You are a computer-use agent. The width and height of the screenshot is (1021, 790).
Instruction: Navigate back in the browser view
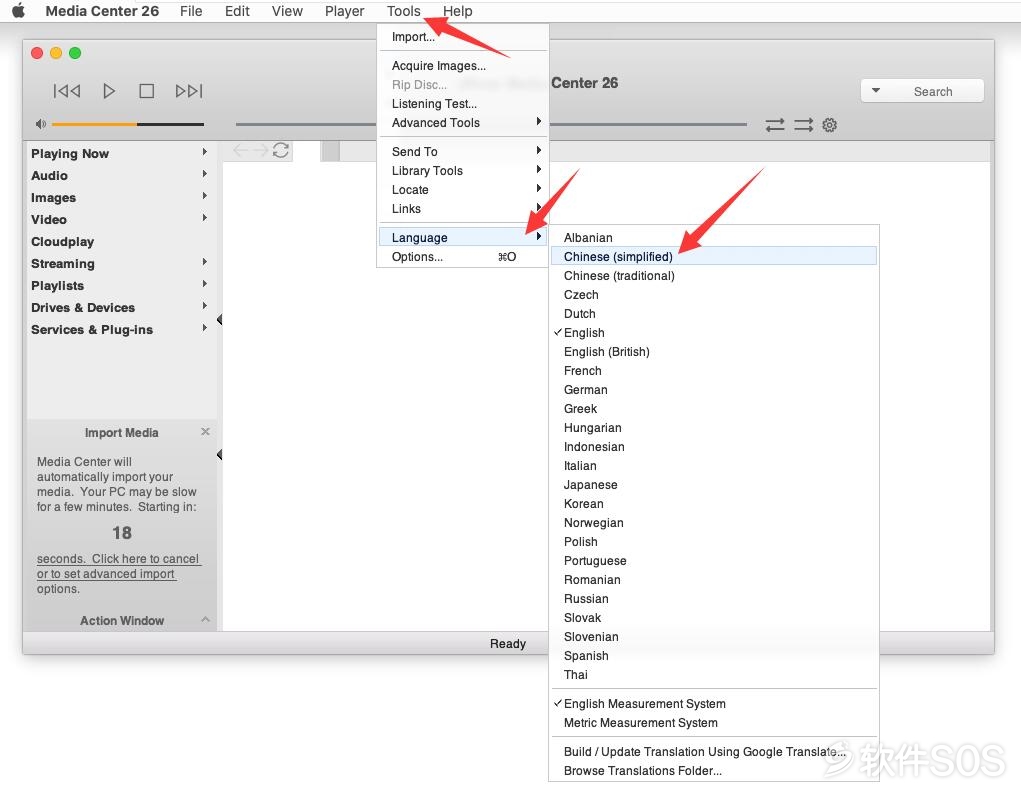point(240,150)
